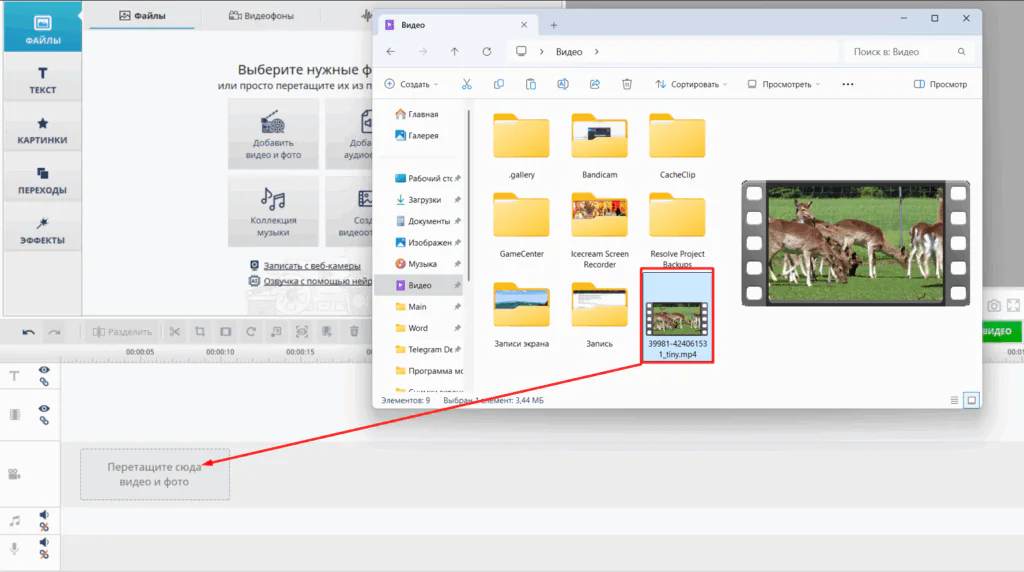Switch to the Видеофоны tab
The height and width of the screenshot is (572, 1024).
click(x=260, y=16)
